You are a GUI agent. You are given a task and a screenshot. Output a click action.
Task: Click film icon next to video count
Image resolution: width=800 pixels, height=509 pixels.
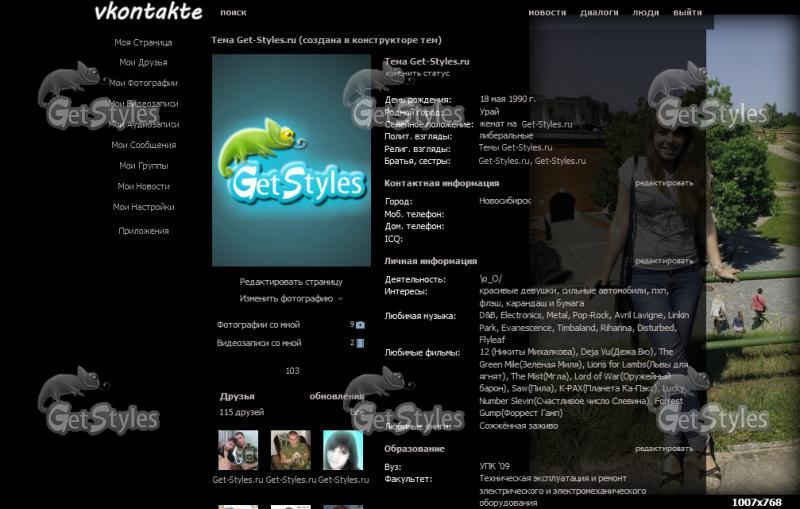tap(360, 343)
